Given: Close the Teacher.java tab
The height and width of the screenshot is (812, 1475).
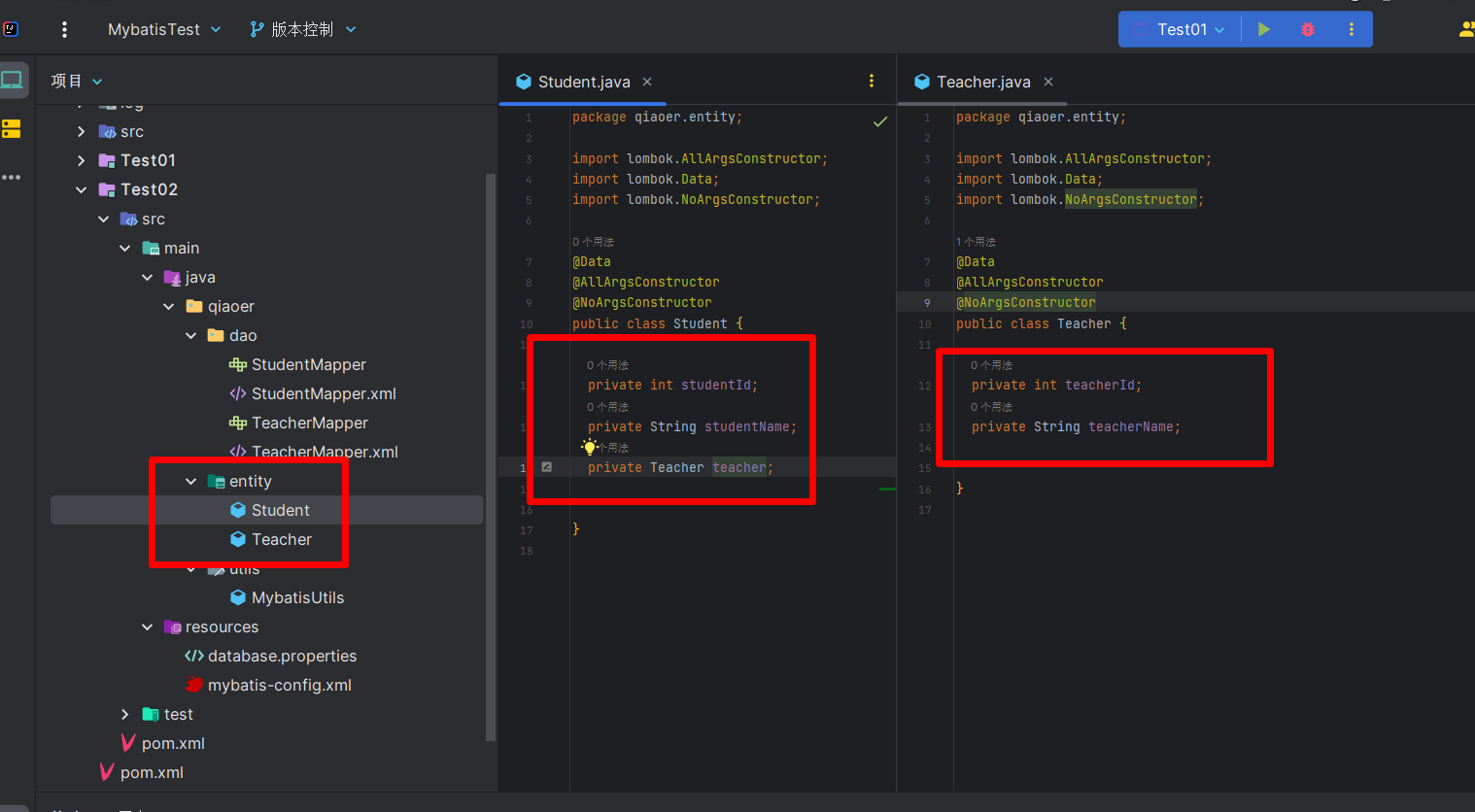Looking at the screenshot, I should pyautogui.click(x=1048, y=82).
